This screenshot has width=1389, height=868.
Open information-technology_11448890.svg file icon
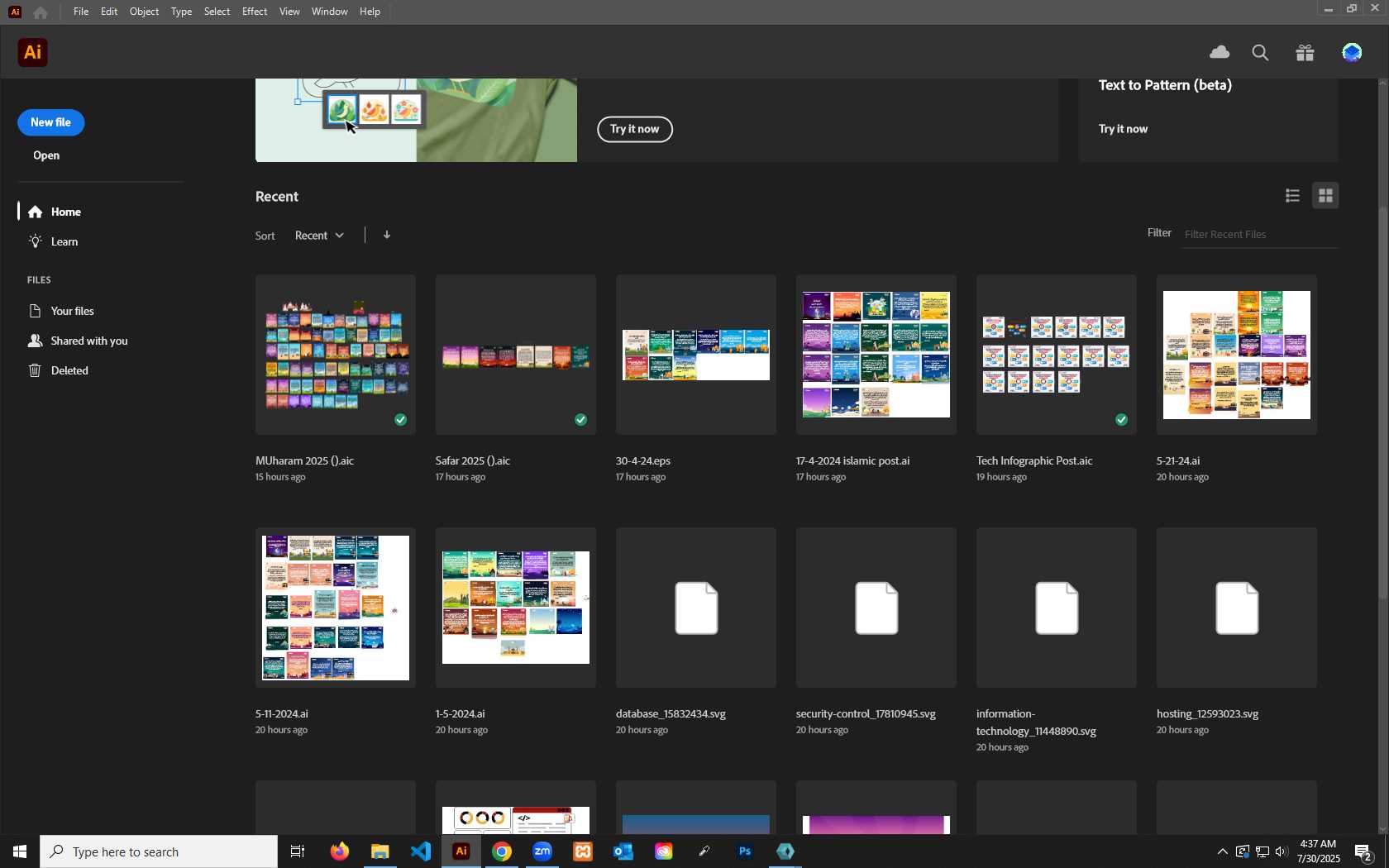tap(1057, 608)
